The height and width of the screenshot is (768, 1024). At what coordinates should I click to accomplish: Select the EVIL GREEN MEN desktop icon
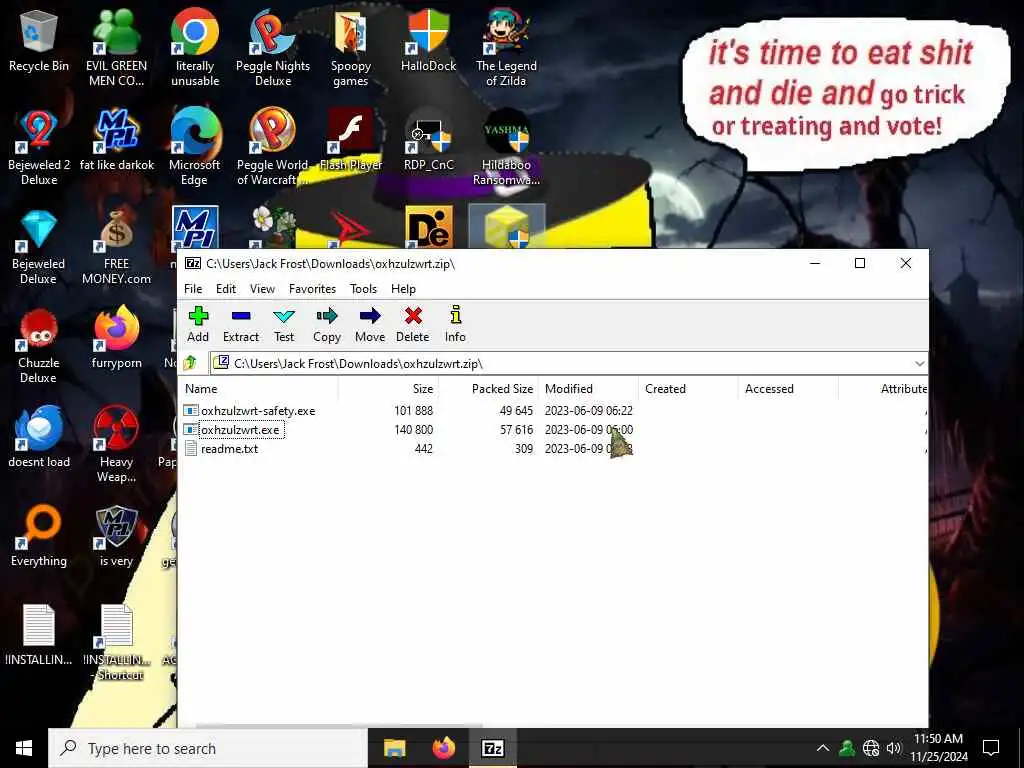coord(116,48)
